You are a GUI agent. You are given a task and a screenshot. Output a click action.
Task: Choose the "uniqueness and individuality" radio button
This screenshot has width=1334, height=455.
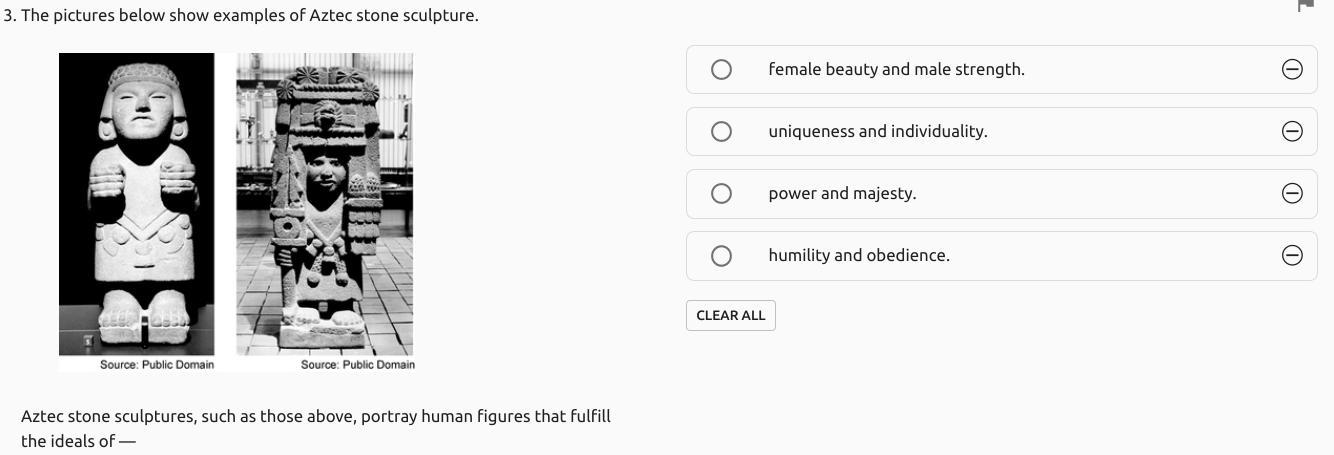click(x=721, y=131)
